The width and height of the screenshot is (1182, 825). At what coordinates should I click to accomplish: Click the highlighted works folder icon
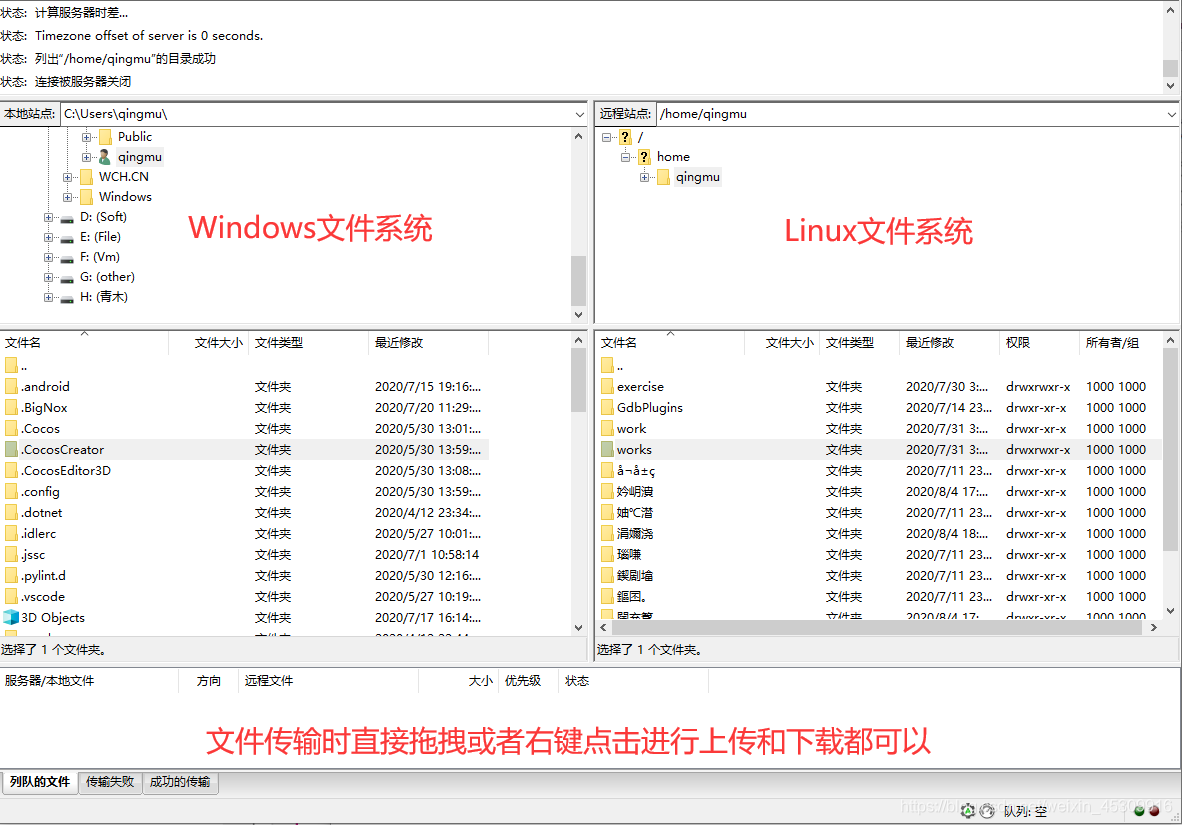point(608,449)
